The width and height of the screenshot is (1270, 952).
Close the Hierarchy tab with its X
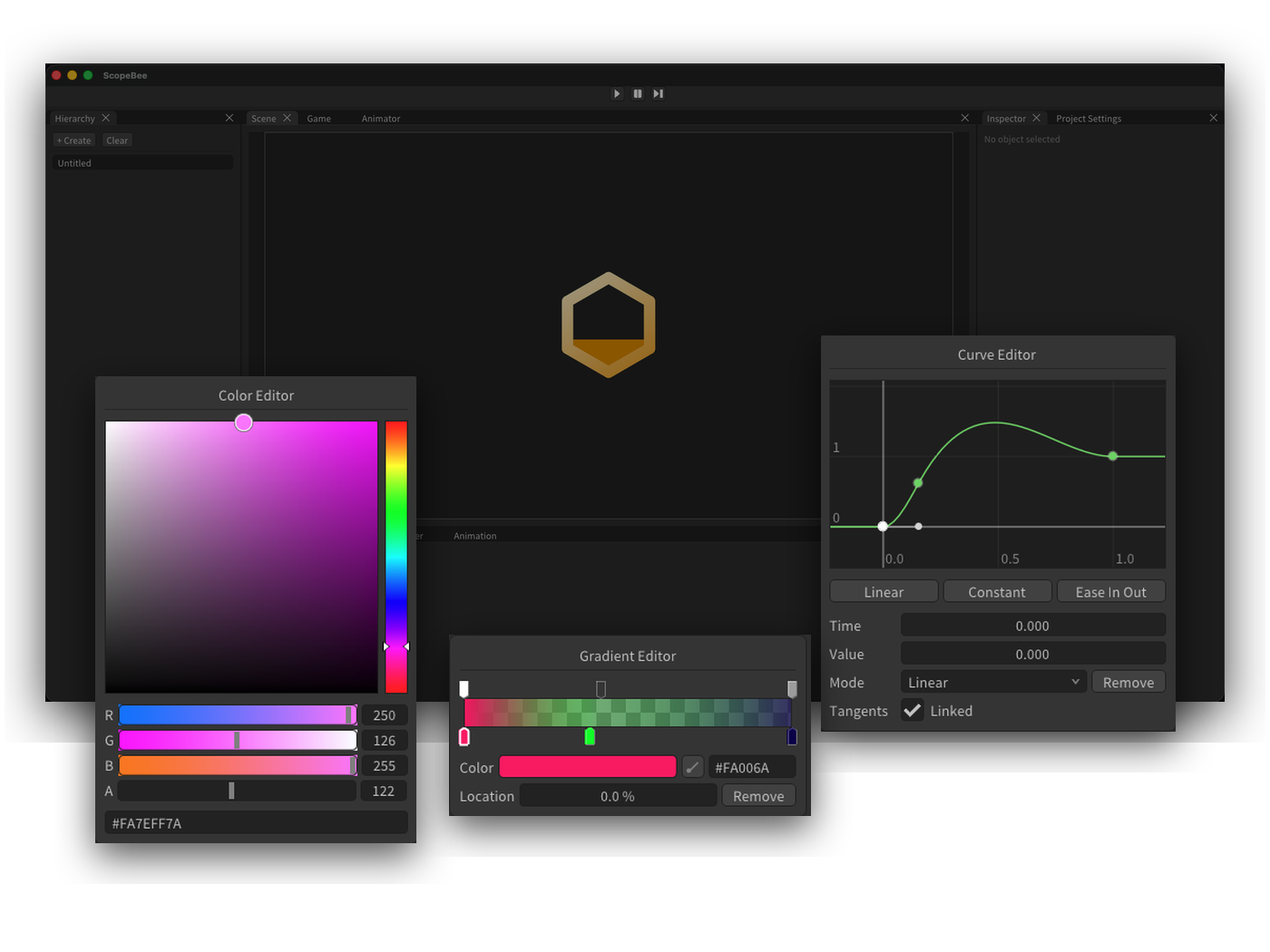(106, 118)
